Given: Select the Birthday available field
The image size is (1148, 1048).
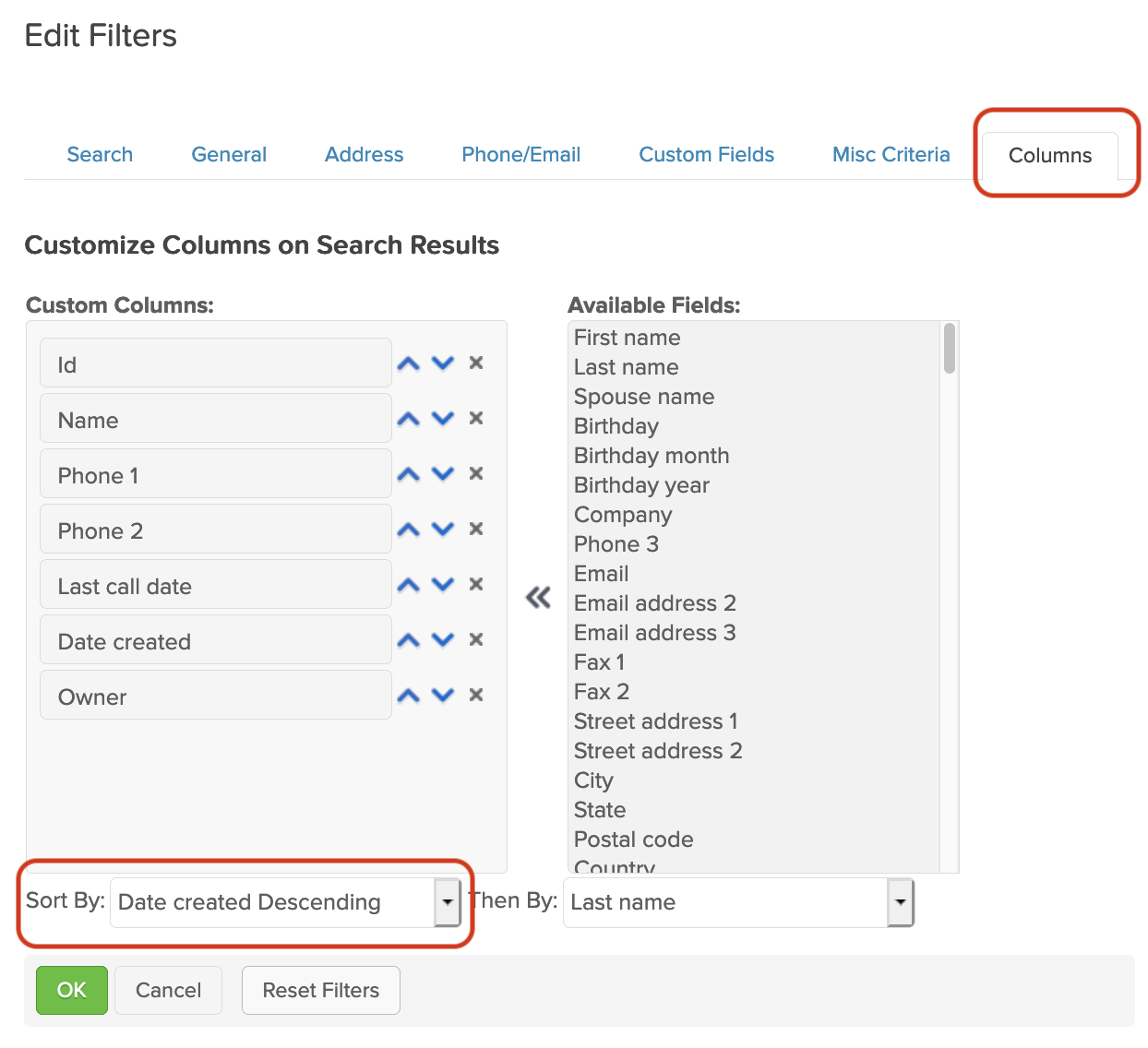Looking at the screenshot, I should [616, 426].
